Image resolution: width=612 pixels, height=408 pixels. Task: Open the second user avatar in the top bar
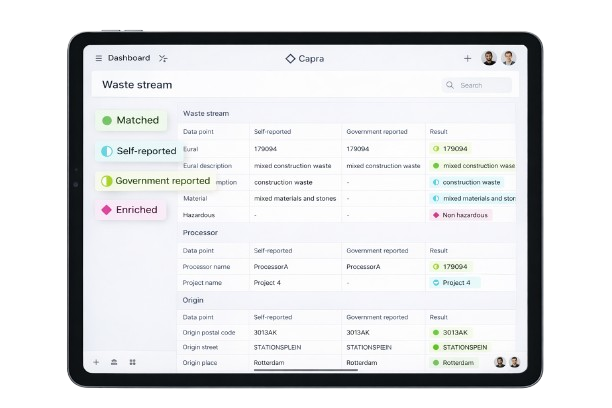point(509,58)
